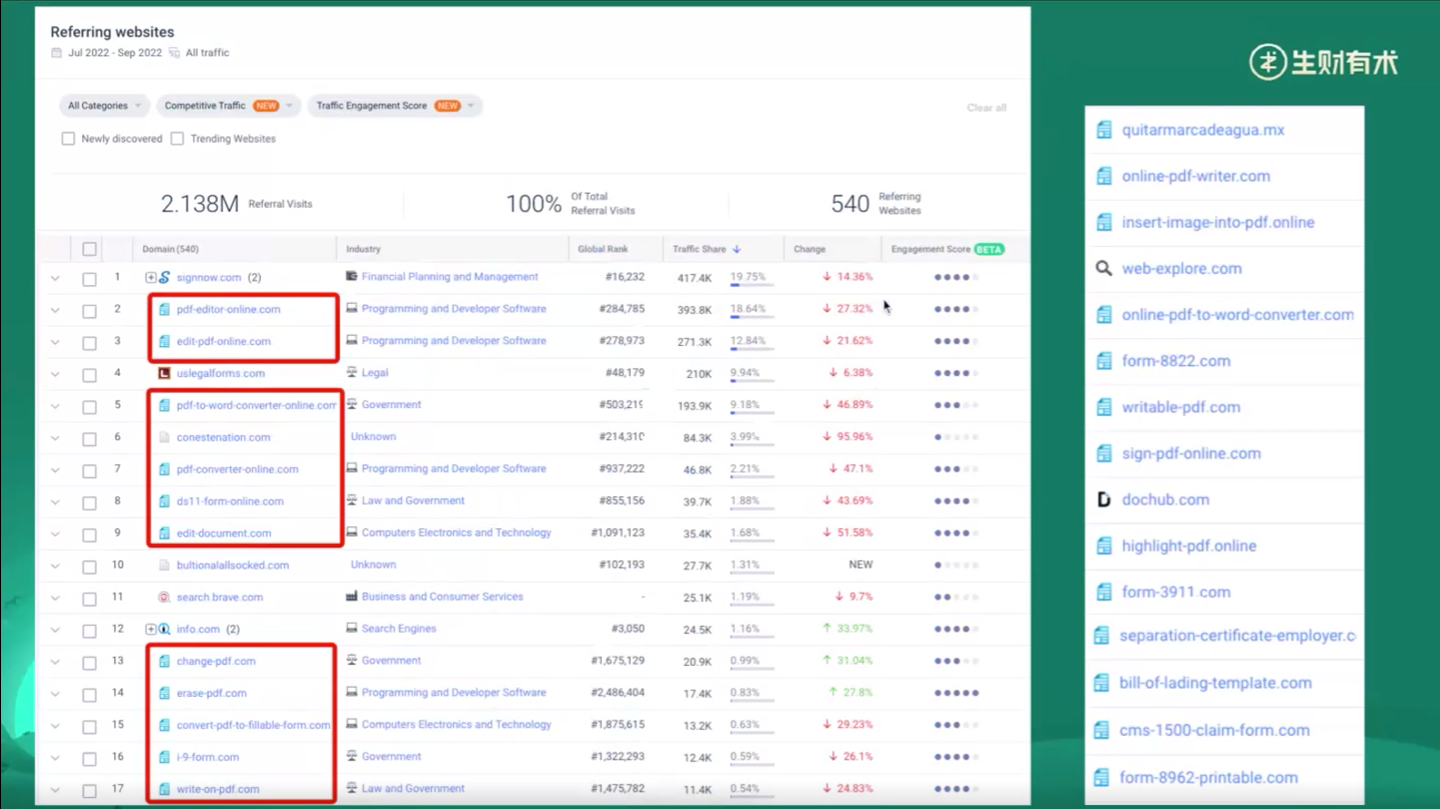The width and height of the screenshot is (1440, 809).
Task: Expand row details chevron for change-pdf.com
Action: 55,662
